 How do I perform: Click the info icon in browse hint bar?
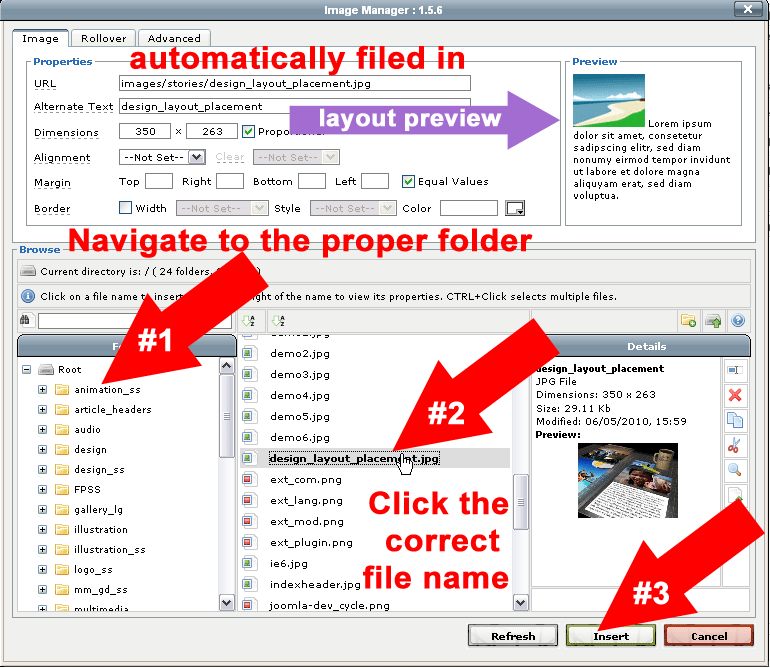click(28, 296)
